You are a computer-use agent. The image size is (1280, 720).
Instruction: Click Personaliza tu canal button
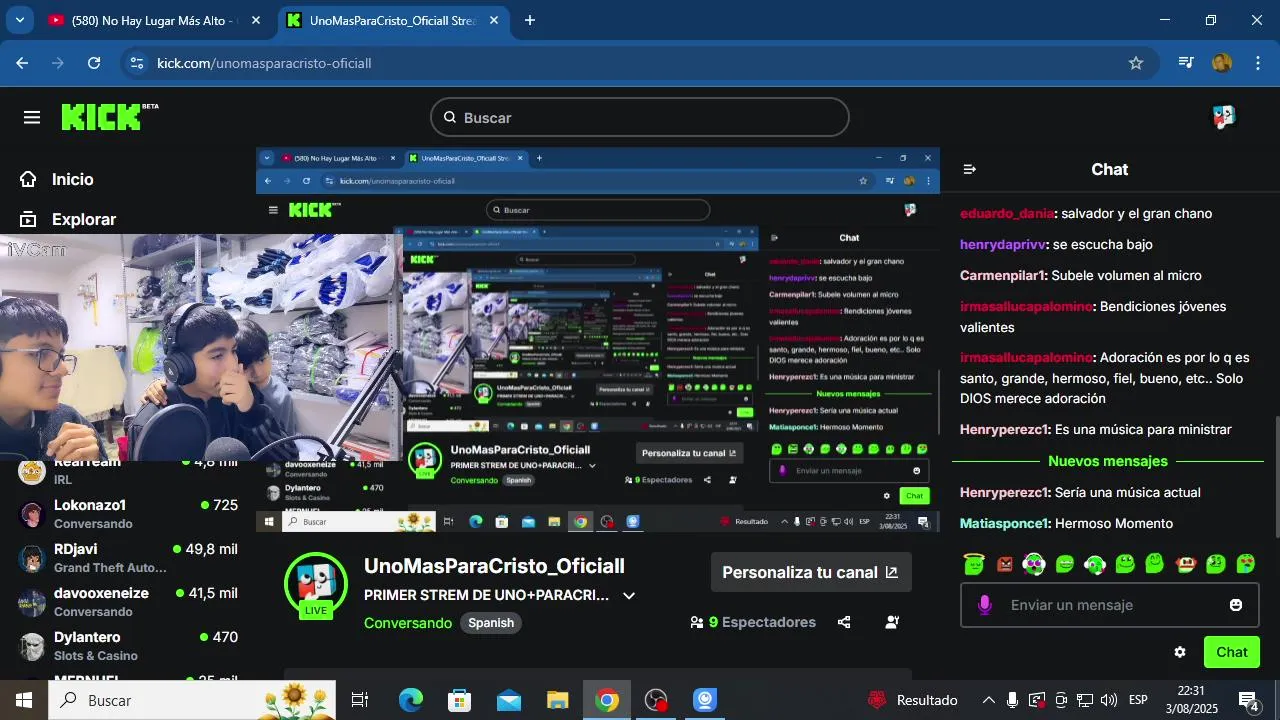point(811,572)
